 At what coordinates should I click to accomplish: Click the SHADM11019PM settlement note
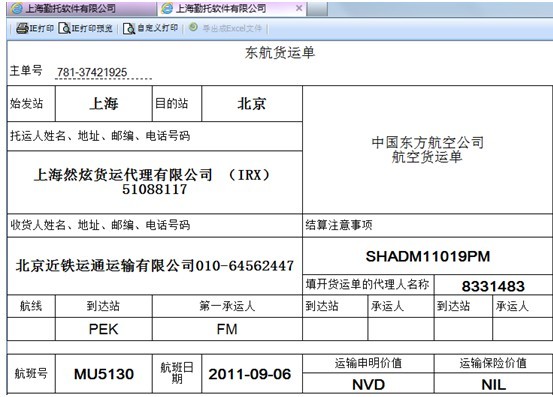pyautogui.click(x=428, y=256)
